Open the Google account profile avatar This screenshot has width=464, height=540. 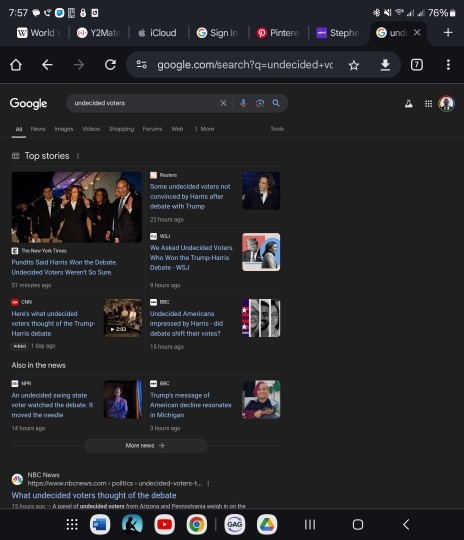[x=446, y=103]
